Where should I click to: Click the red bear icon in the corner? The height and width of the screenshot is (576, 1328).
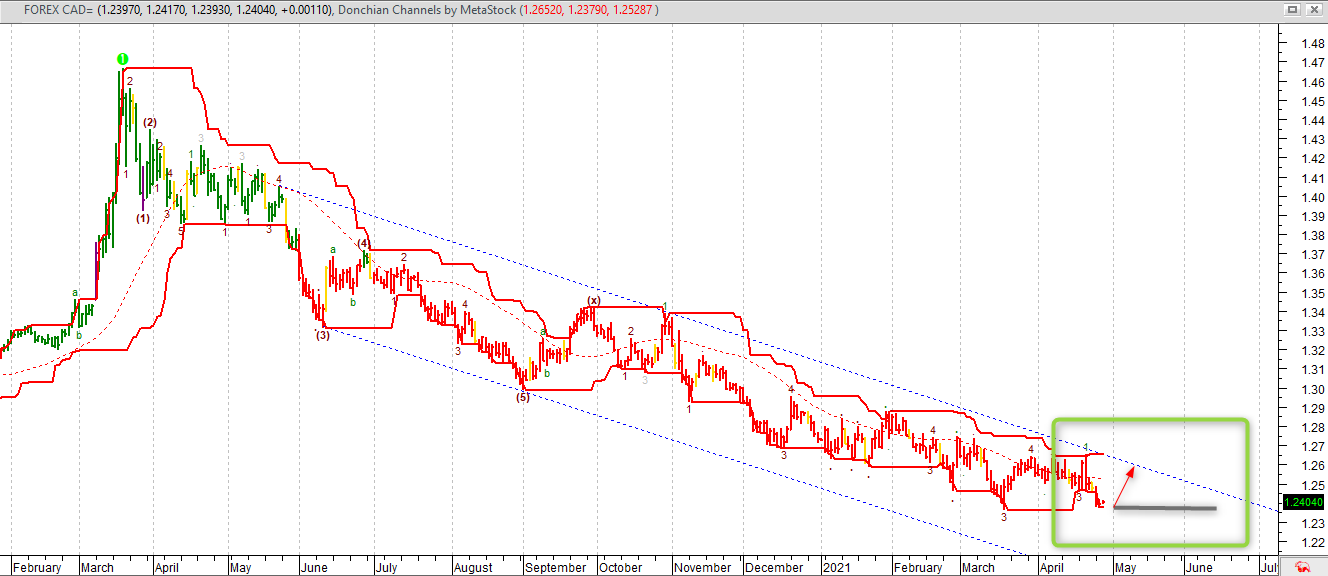[x=1304, y=567]
